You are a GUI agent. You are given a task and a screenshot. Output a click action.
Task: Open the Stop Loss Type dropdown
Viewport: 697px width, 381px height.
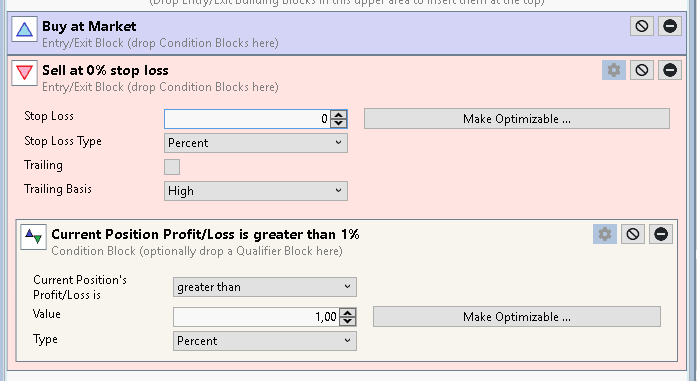point(256,143)
